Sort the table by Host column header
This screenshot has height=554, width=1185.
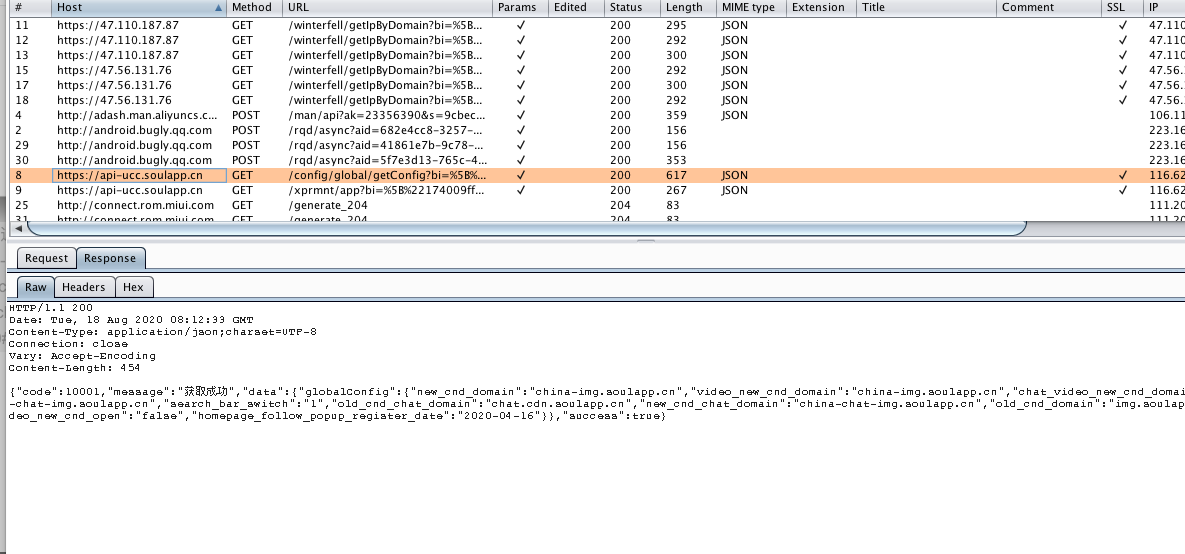(139, 8)
